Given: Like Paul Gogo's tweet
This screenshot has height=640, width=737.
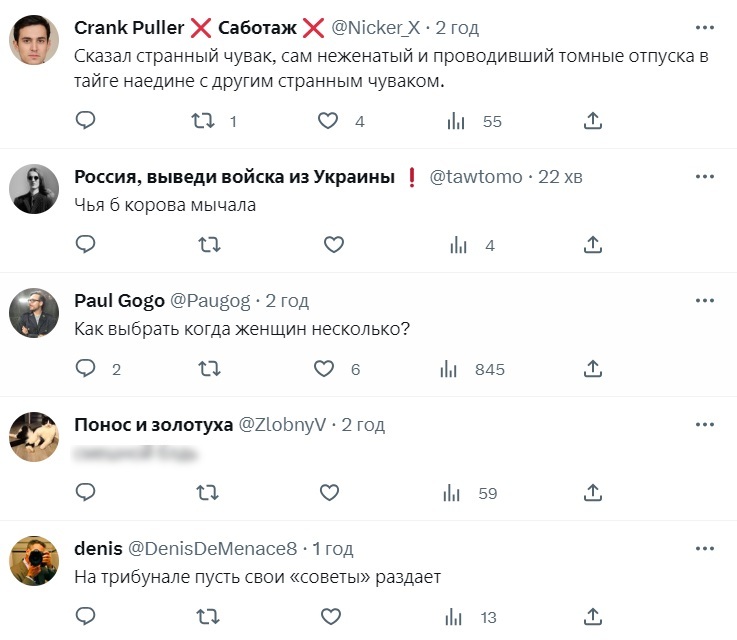Looking at the screenshot, I should (x=324, y=369).
